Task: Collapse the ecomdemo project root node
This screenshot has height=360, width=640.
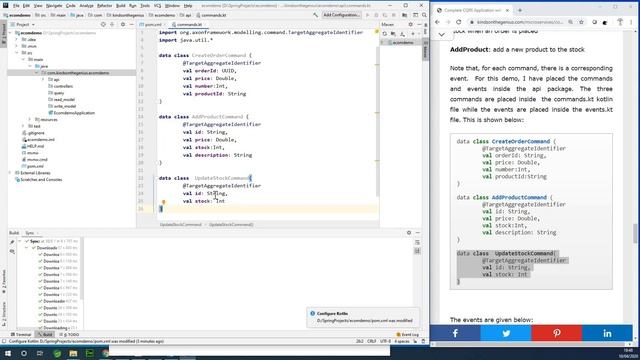Action: click(x=10, y=33)
